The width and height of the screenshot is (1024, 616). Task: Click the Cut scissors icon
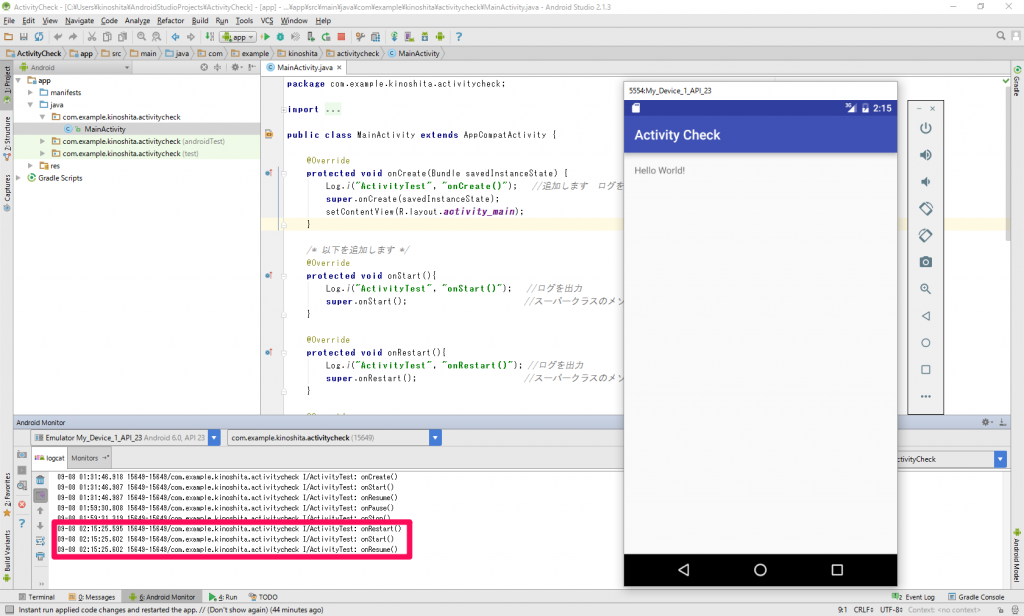point(92,37)
